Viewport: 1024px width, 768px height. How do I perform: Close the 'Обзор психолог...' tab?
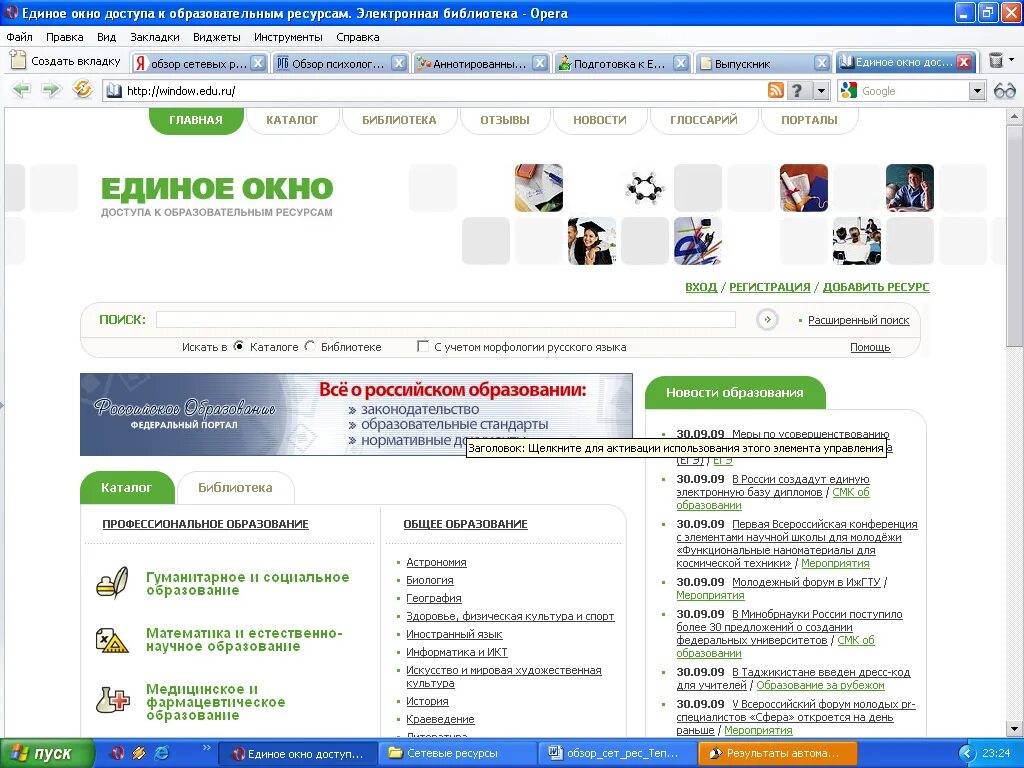pyautogui.click(x=398, y=63)
